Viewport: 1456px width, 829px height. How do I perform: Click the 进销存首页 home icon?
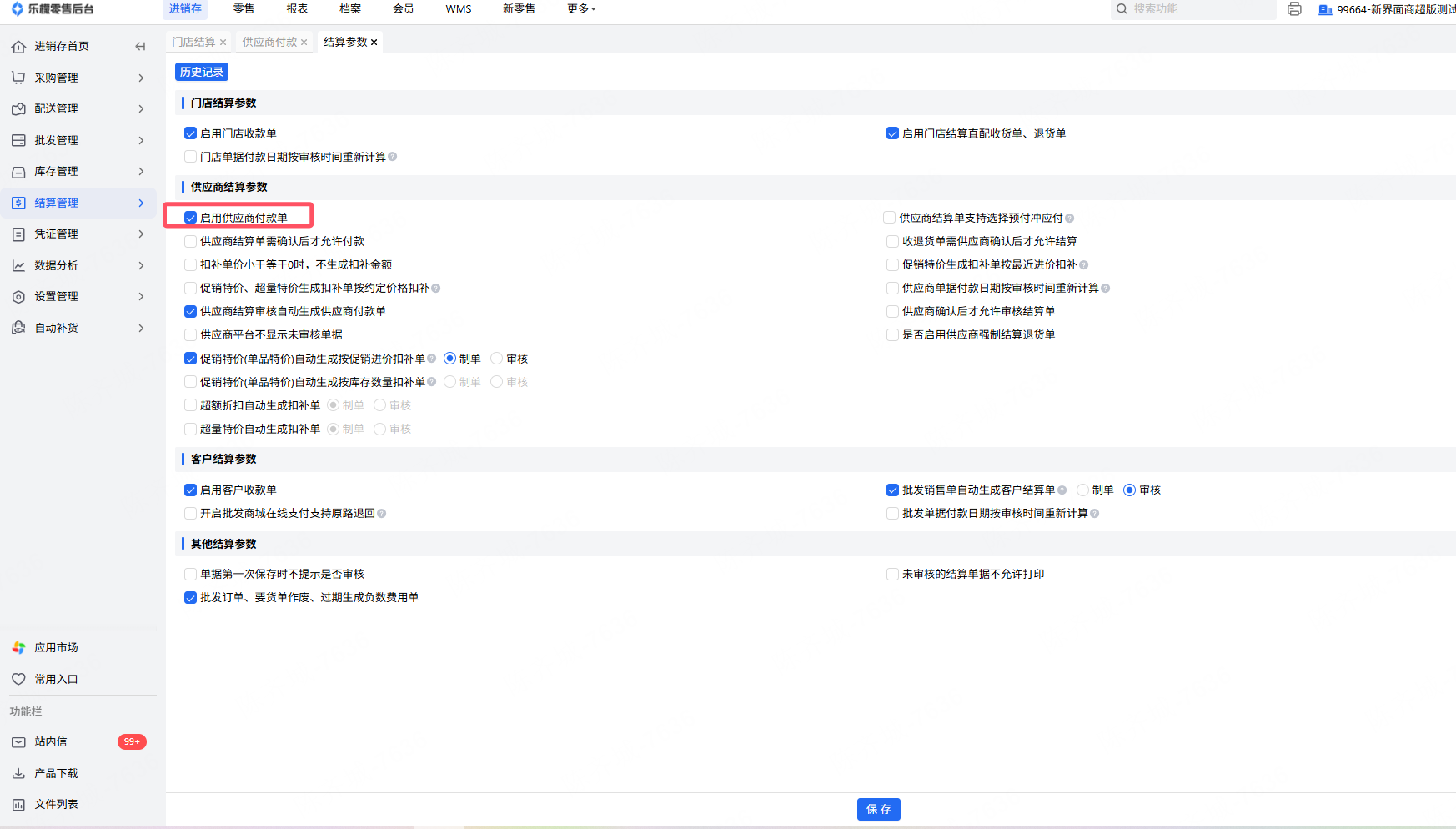coord(18,47)
